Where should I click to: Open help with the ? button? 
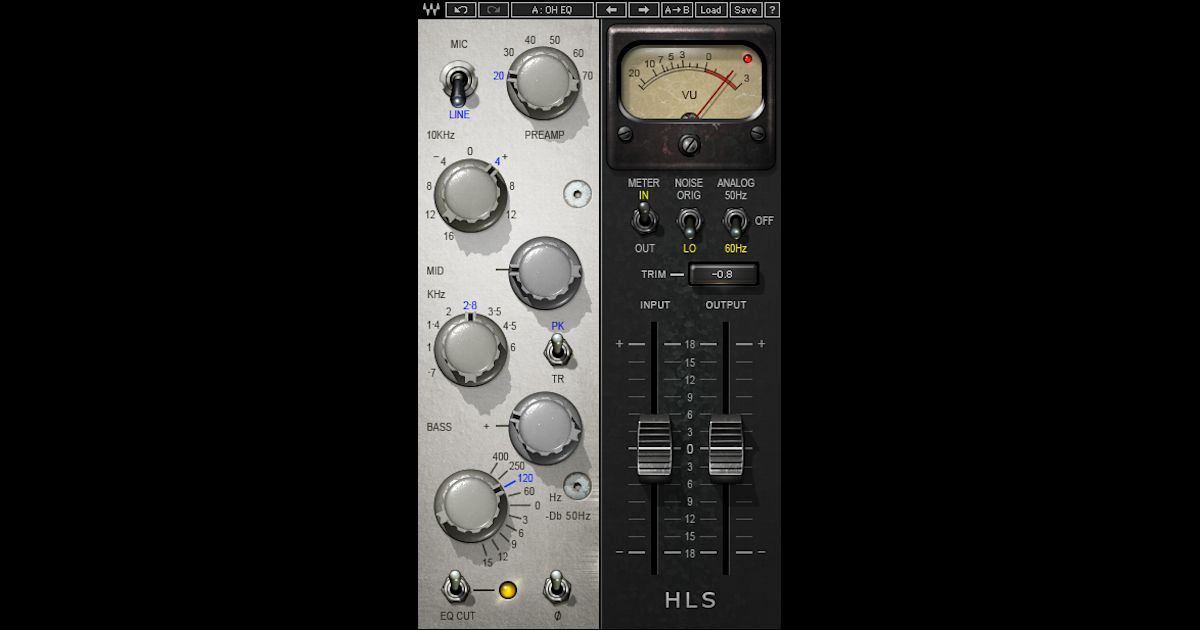[x=770, y=9]
